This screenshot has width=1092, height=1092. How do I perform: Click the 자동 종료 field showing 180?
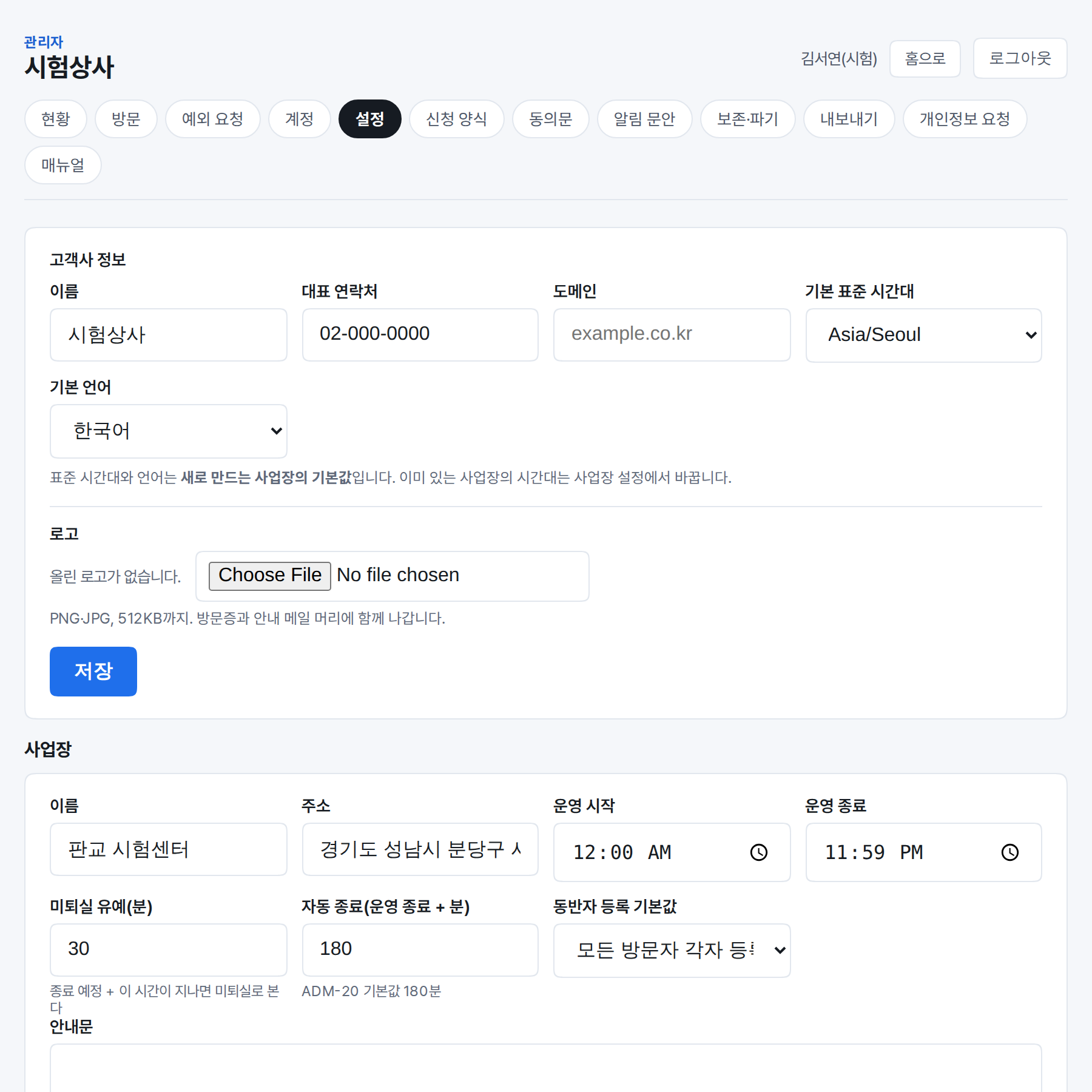420,950
